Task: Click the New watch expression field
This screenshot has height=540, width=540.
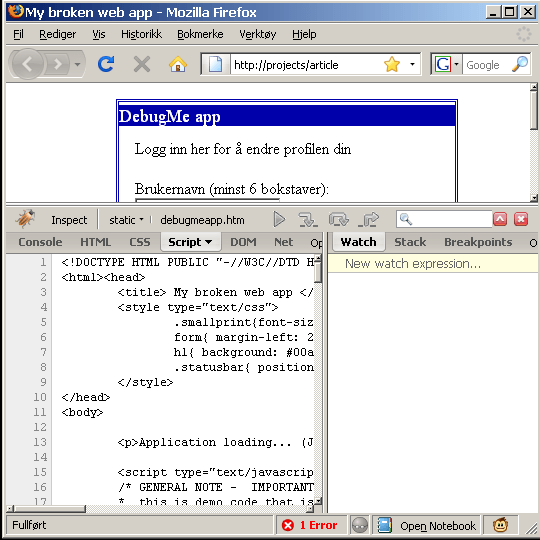Action: tap(433, 263)
